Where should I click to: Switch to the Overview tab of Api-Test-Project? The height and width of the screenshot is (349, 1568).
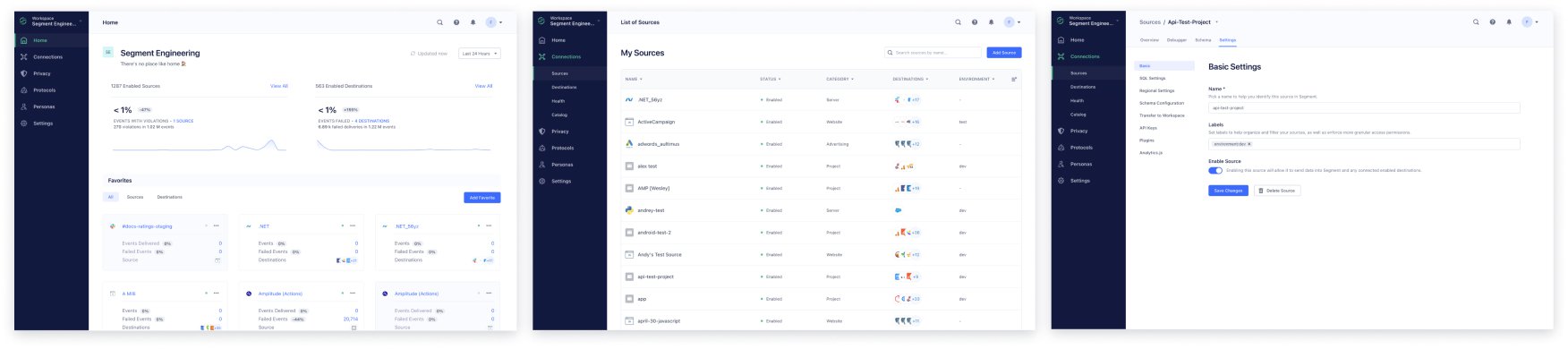1149,40
